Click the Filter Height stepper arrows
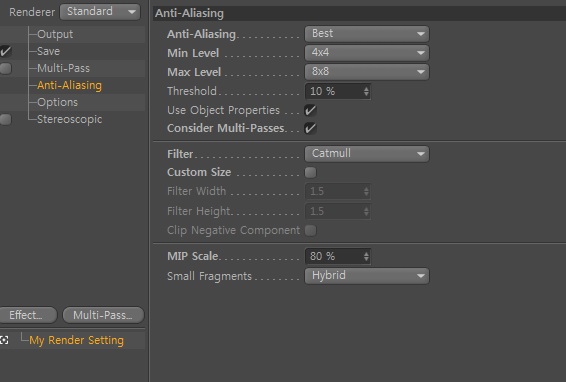 click(366, 211)
